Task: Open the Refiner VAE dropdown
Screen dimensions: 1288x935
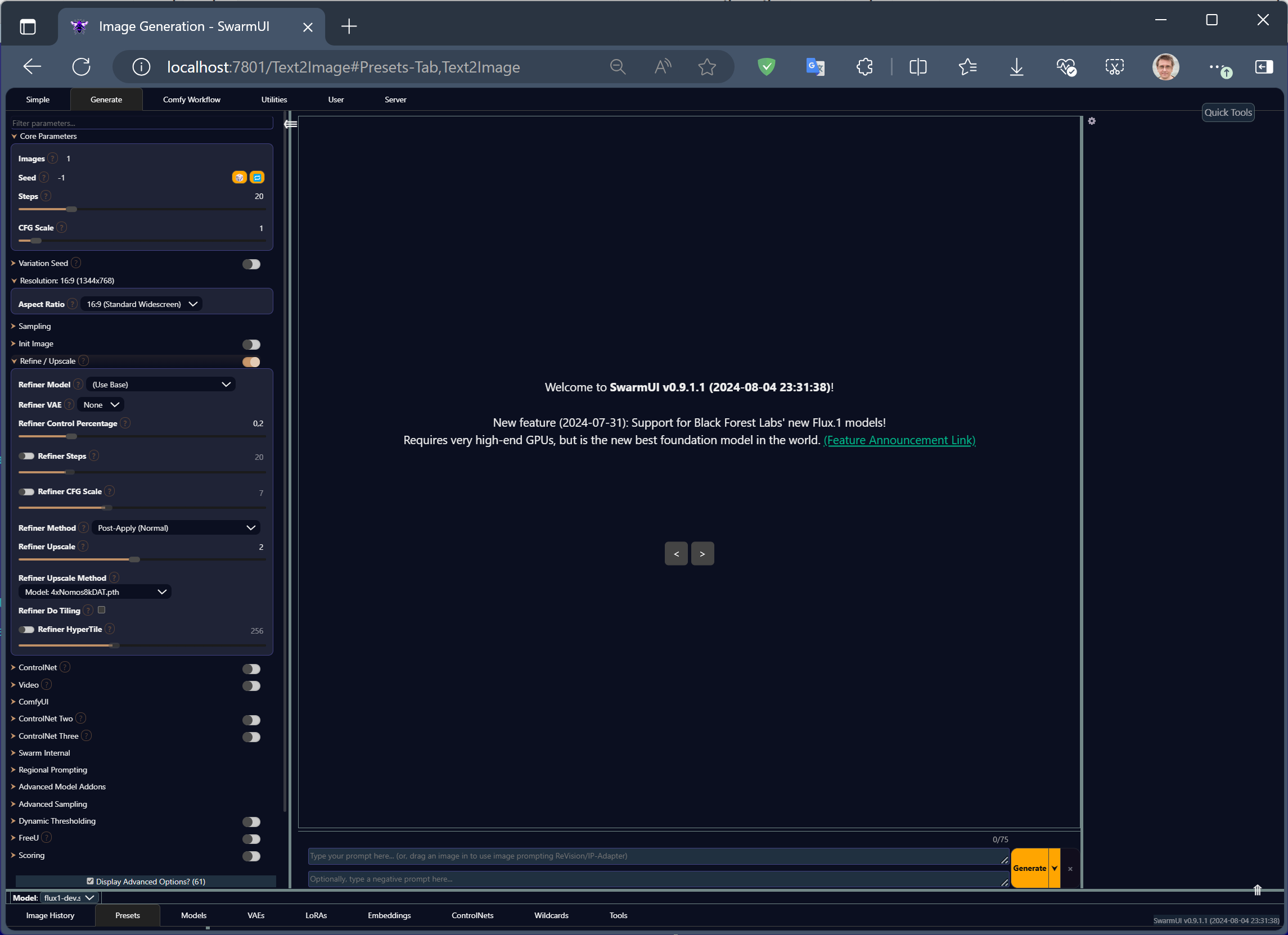Action: coord(101,405)
